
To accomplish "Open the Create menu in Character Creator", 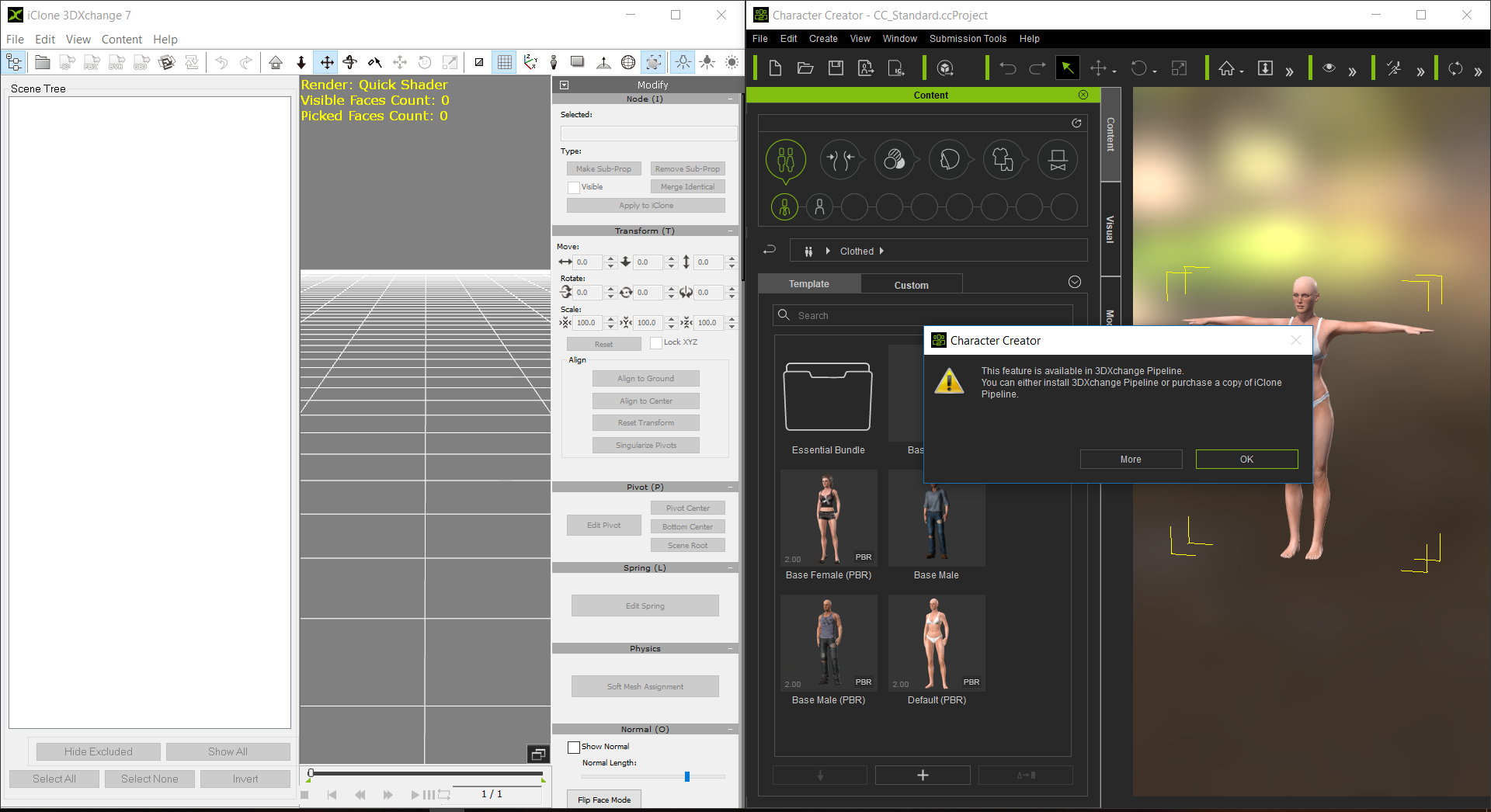I will [823, 38].
